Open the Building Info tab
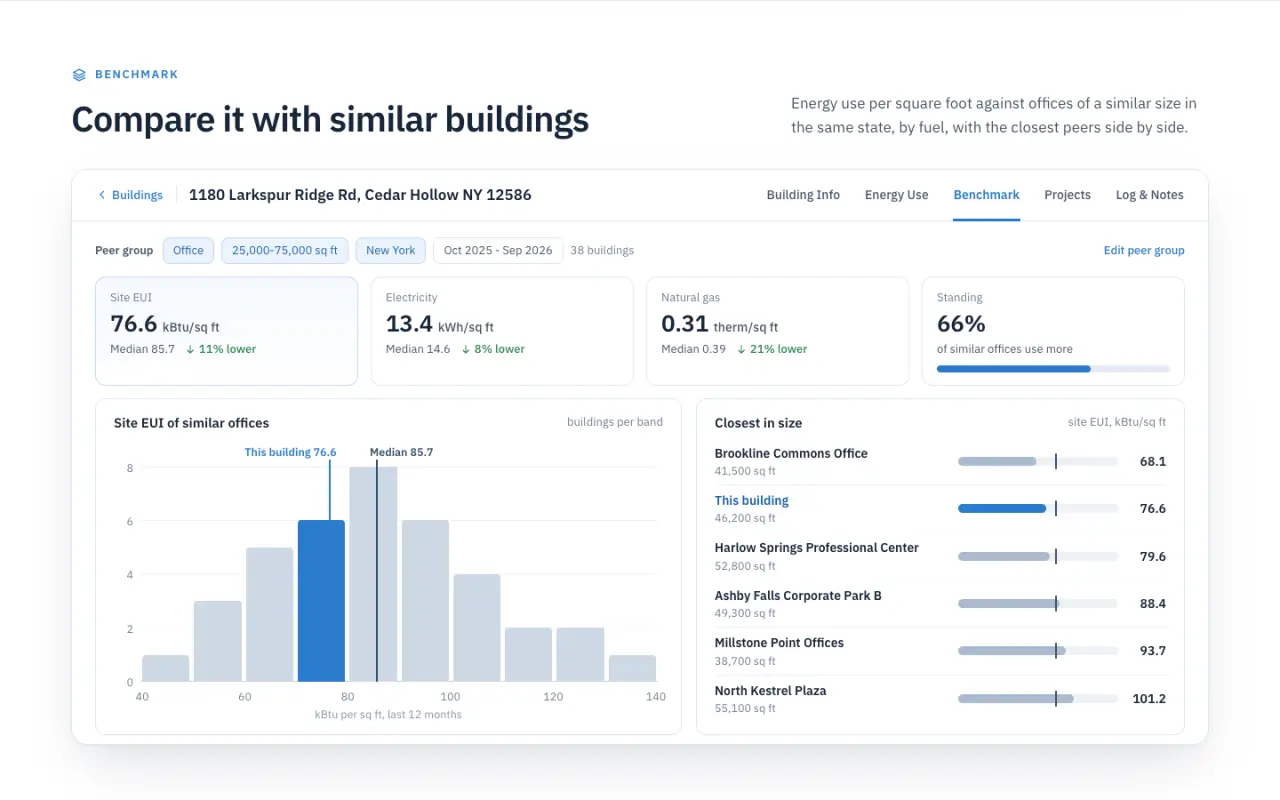The height and width of the screenshot is (800, 1280). pyautogui.click(x=803, y=195)
